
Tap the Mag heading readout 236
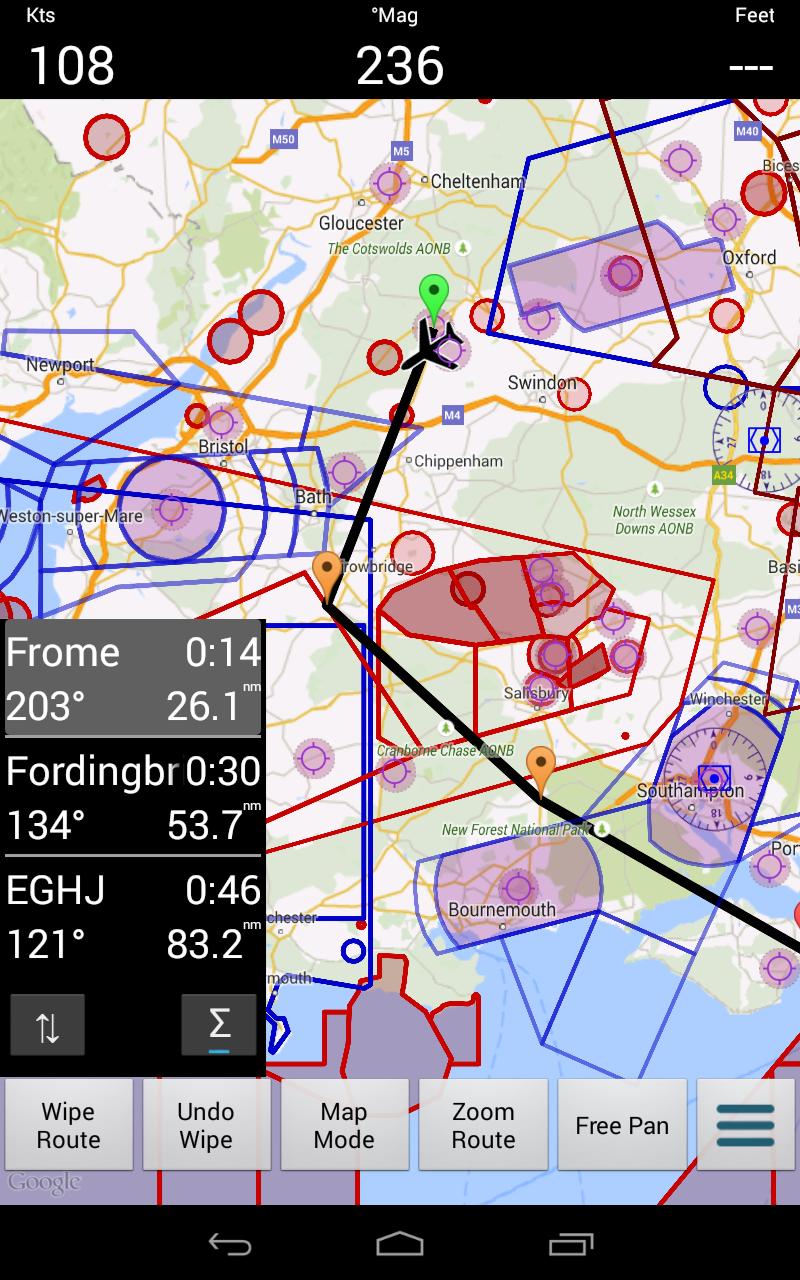click(399, 66)
